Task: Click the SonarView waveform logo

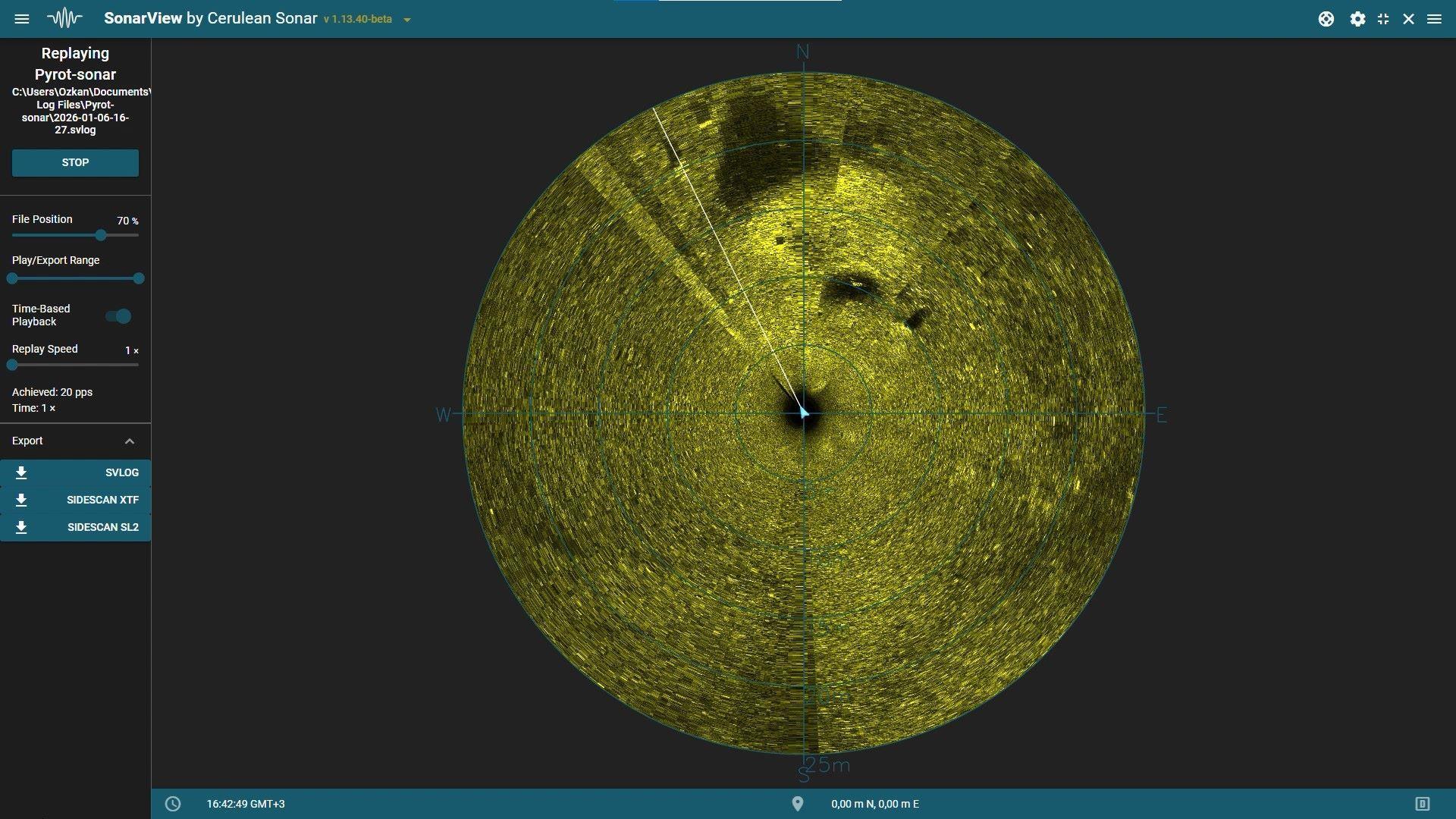Action: click(x=64, y=18)
